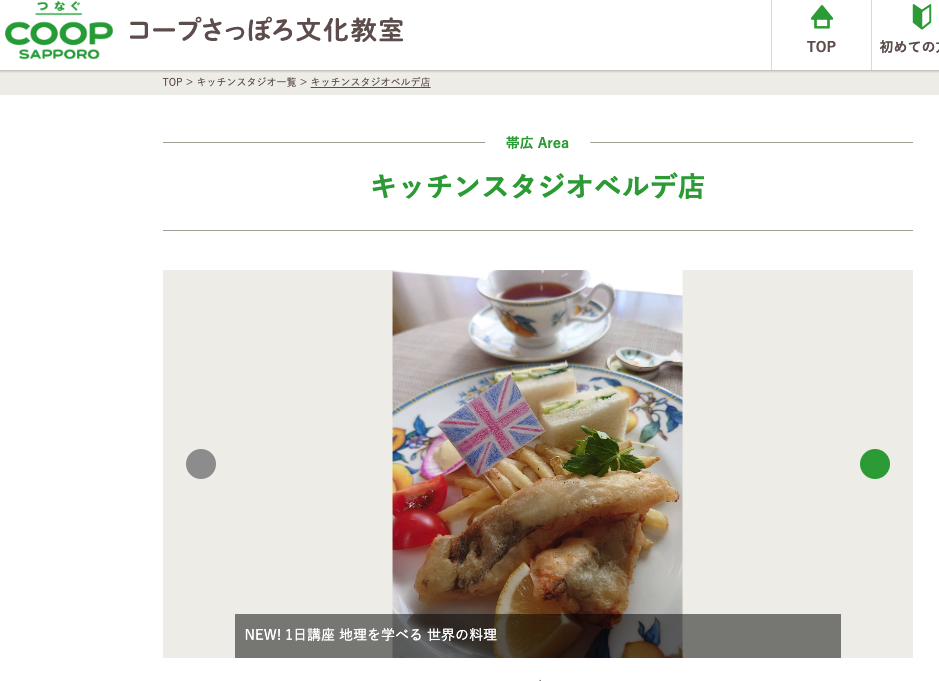Viewport: 939px width, 681px height.
Task: Click the green house TOP icon
Action: pyautogui.click(x=821, y=17)
